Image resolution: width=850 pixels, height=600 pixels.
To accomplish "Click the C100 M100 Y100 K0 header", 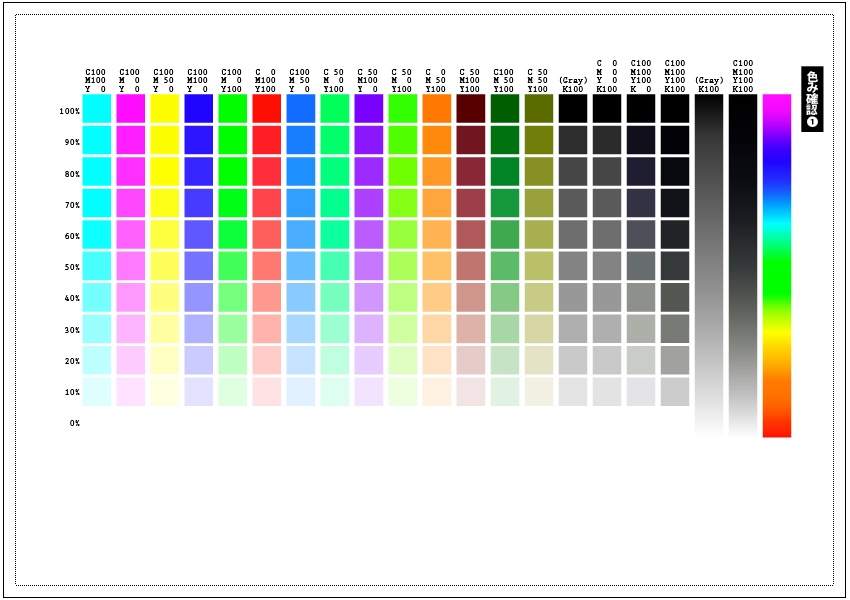I will click(x=641, y=76).
